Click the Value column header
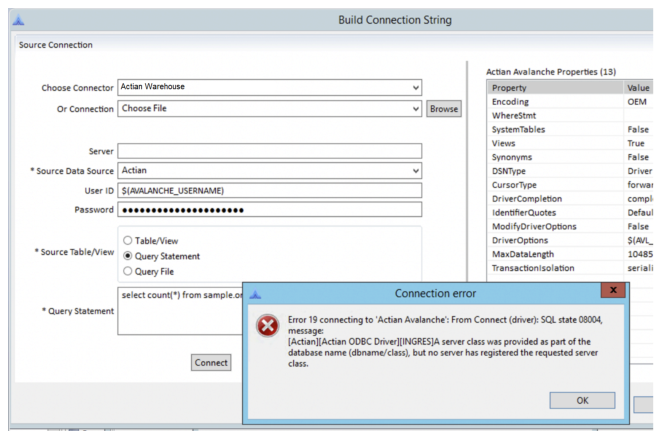This screenshot has height=439, width=662. pos(640,88)
